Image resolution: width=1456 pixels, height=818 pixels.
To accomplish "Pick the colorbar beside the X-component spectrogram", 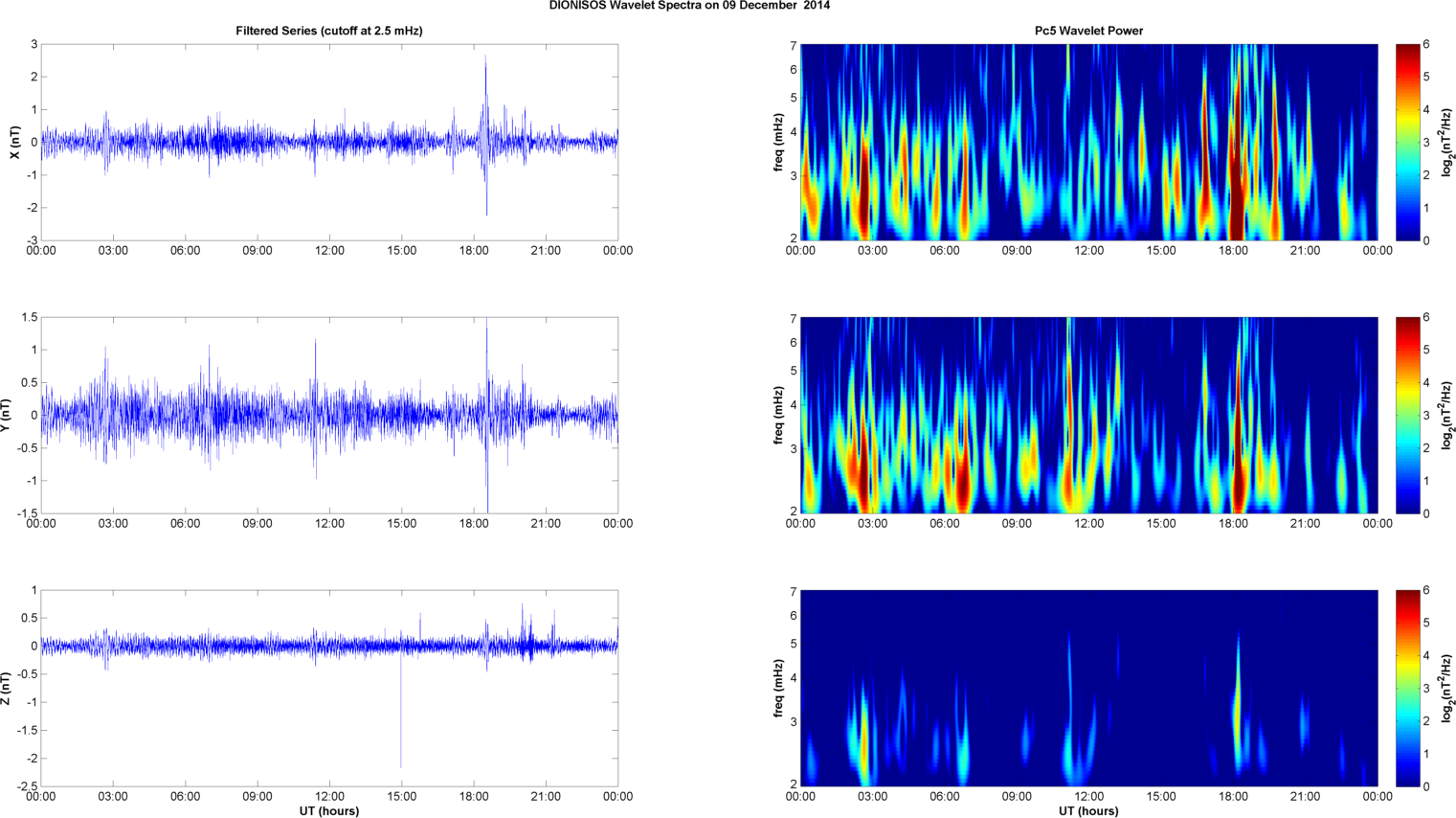I will click(1407, 143).
